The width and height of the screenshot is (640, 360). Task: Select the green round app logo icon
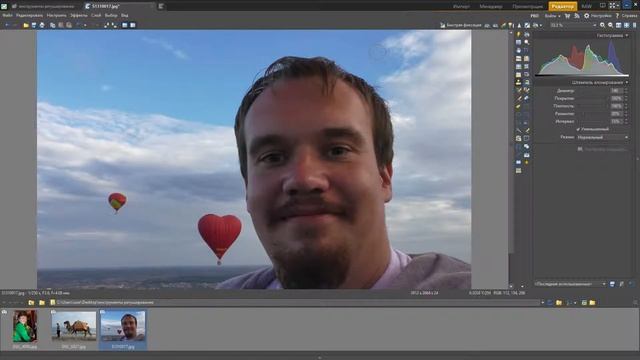click(x=4, y=6)
